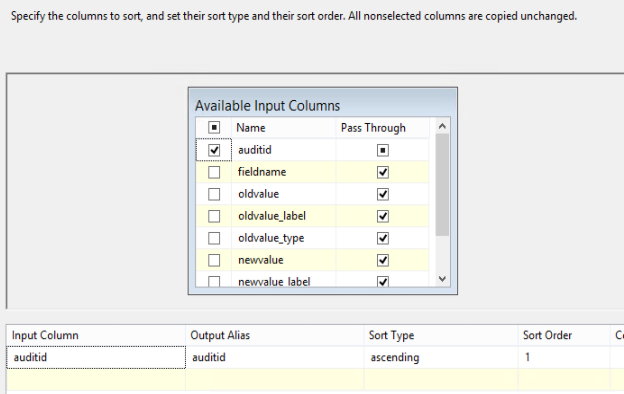This screenshot has width=624, height=394.
Task: Uncheck Pass Through for oldvalue
Action: point(383,194)
